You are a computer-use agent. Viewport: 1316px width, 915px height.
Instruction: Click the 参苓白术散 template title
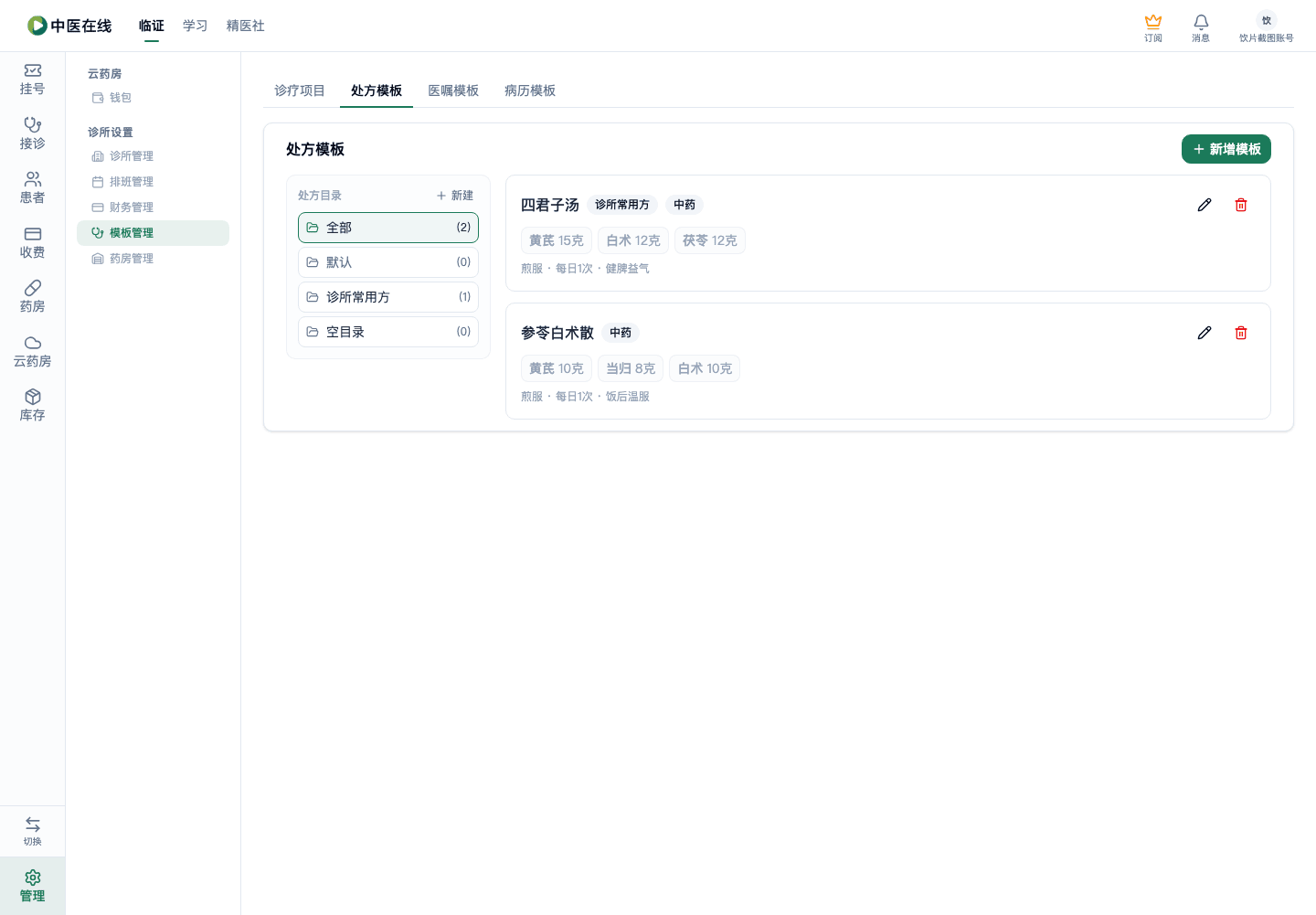[x=557, y=333]
